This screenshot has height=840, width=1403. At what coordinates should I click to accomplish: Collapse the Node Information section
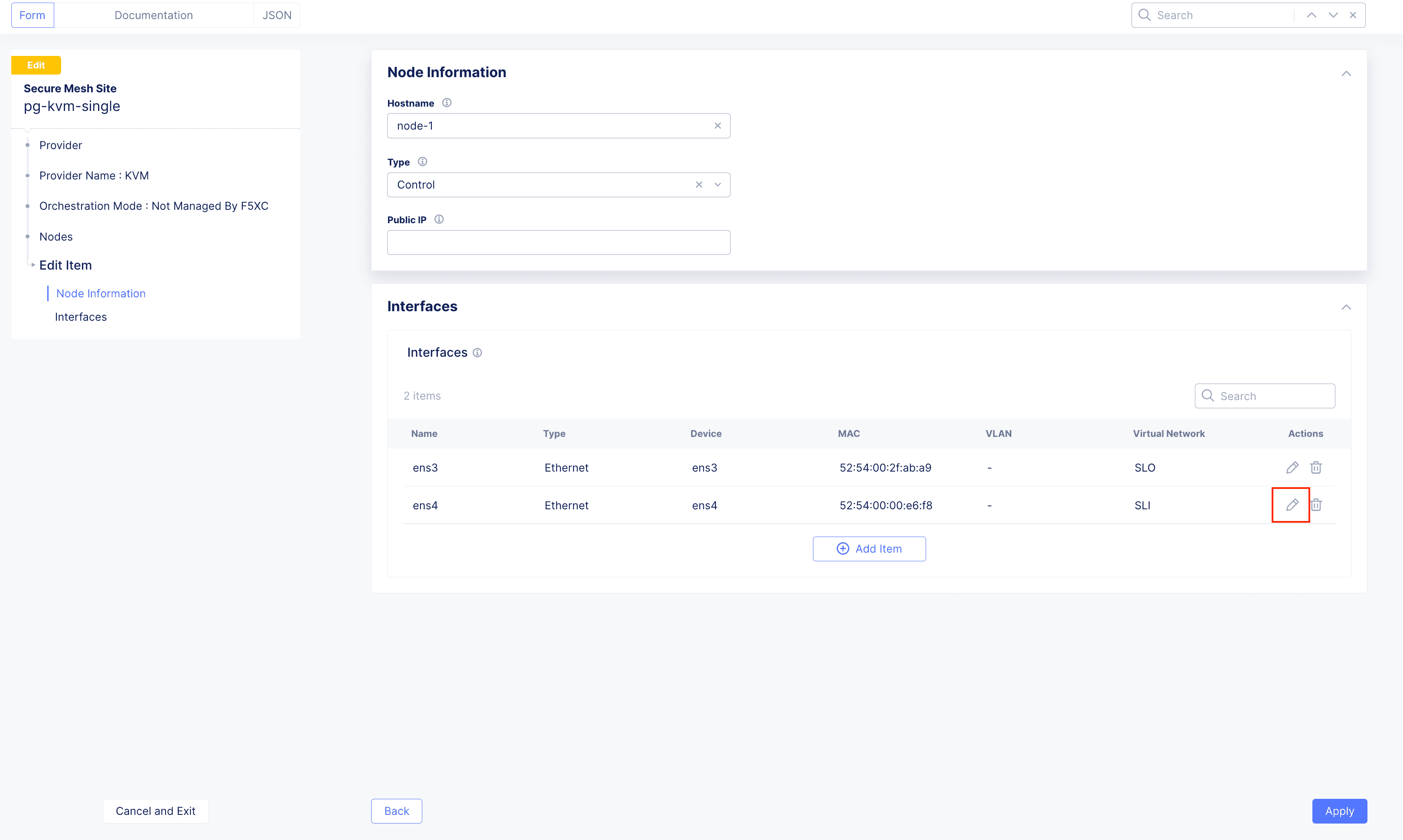pyautogui.click(x=1346, y=74)
